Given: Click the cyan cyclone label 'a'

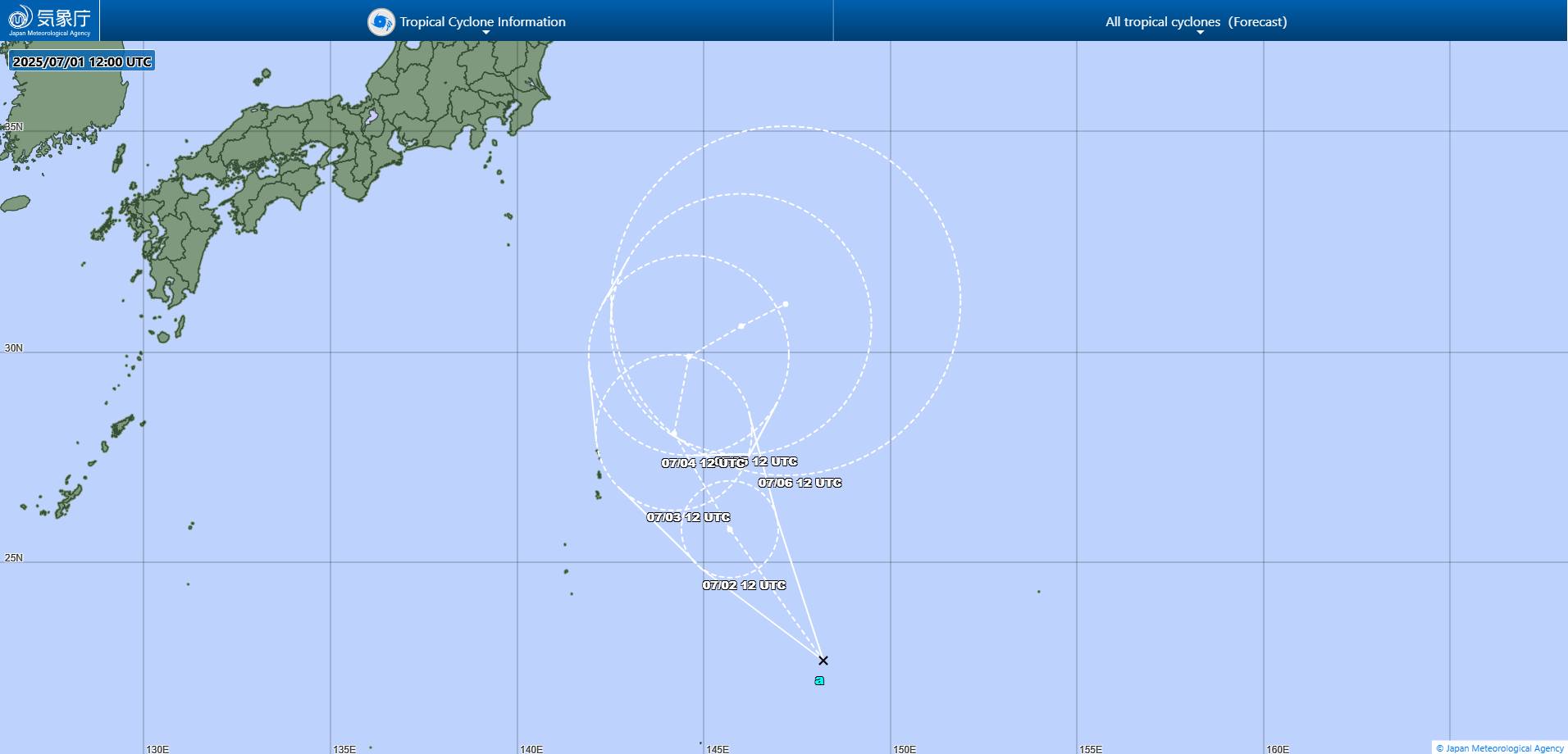Looking at the screenshot, I should 820,679.
